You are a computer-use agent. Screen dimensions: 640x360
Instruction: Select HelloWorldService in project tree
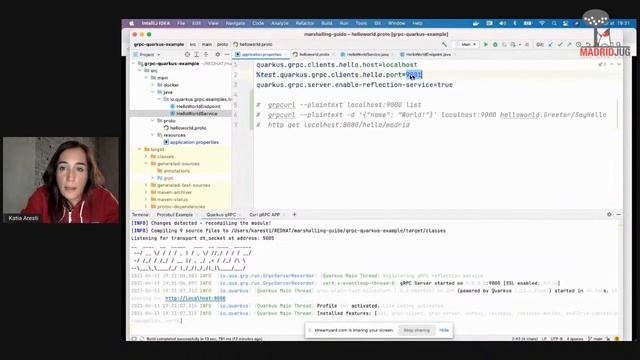[x=196, y=113]
